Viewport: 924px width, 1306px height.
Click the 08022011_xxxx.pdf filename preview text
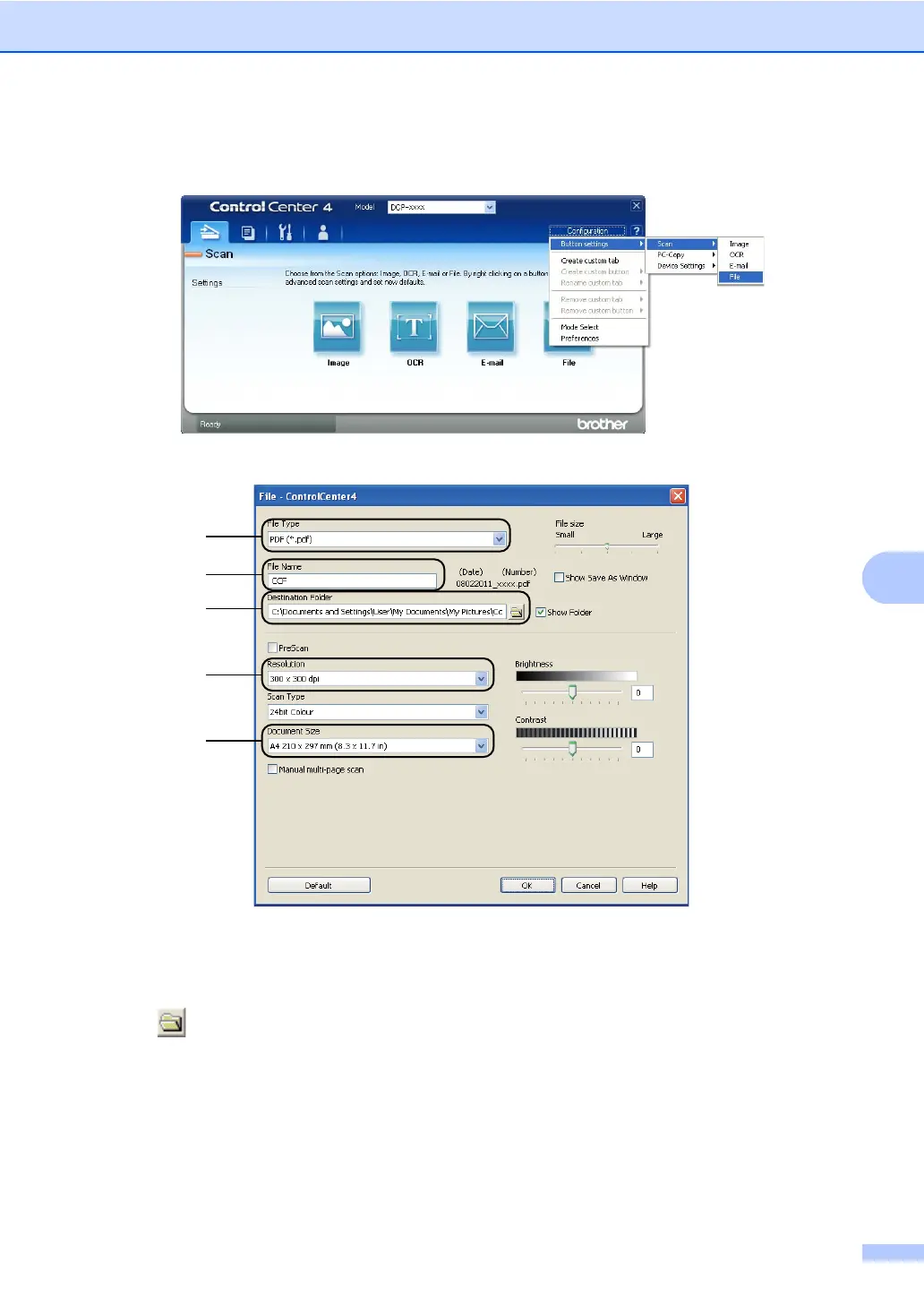coord(492,584)
